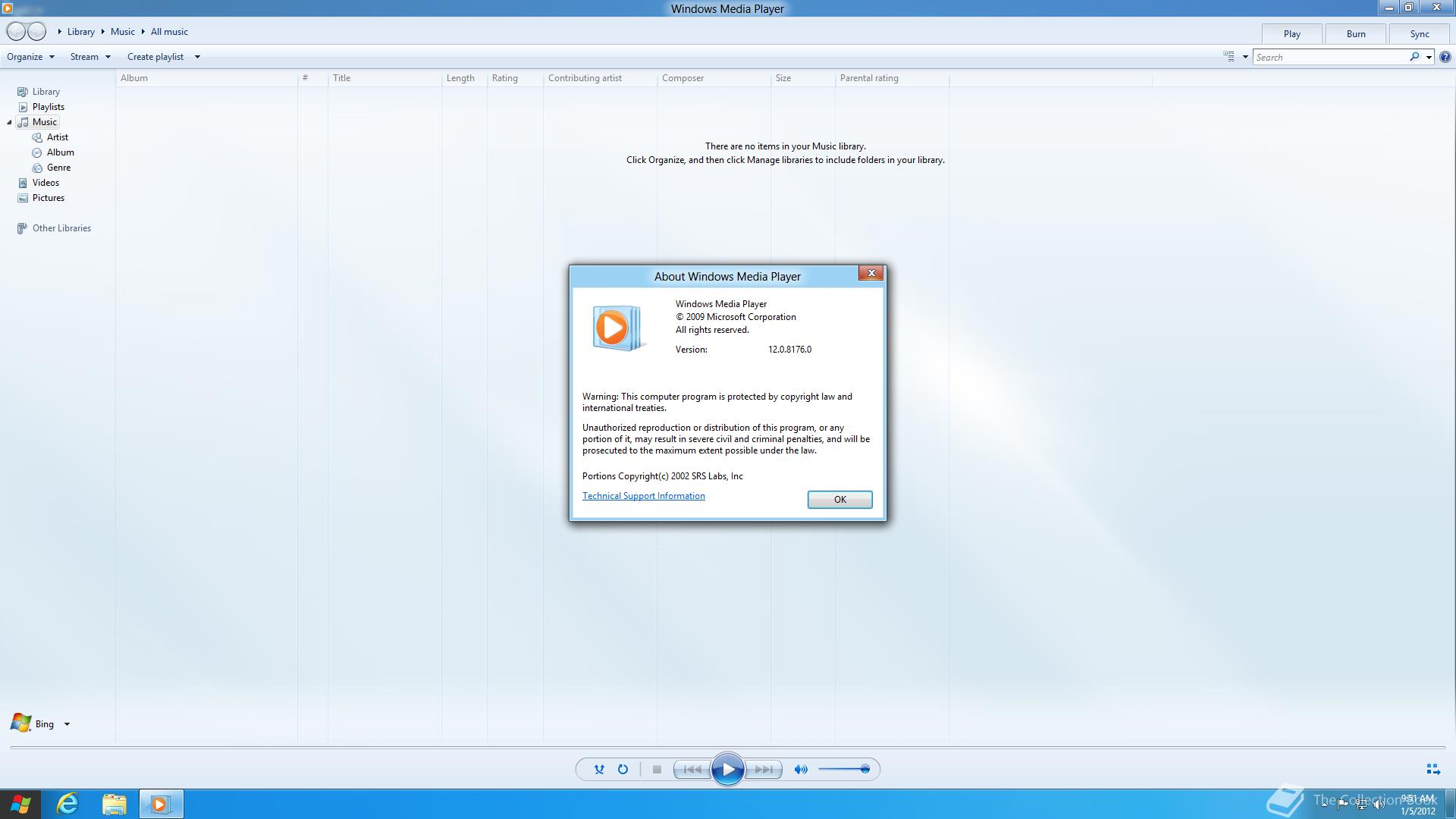The image size is (1456, 819).
Task: Select Album under Music
Action: point(60,152)
